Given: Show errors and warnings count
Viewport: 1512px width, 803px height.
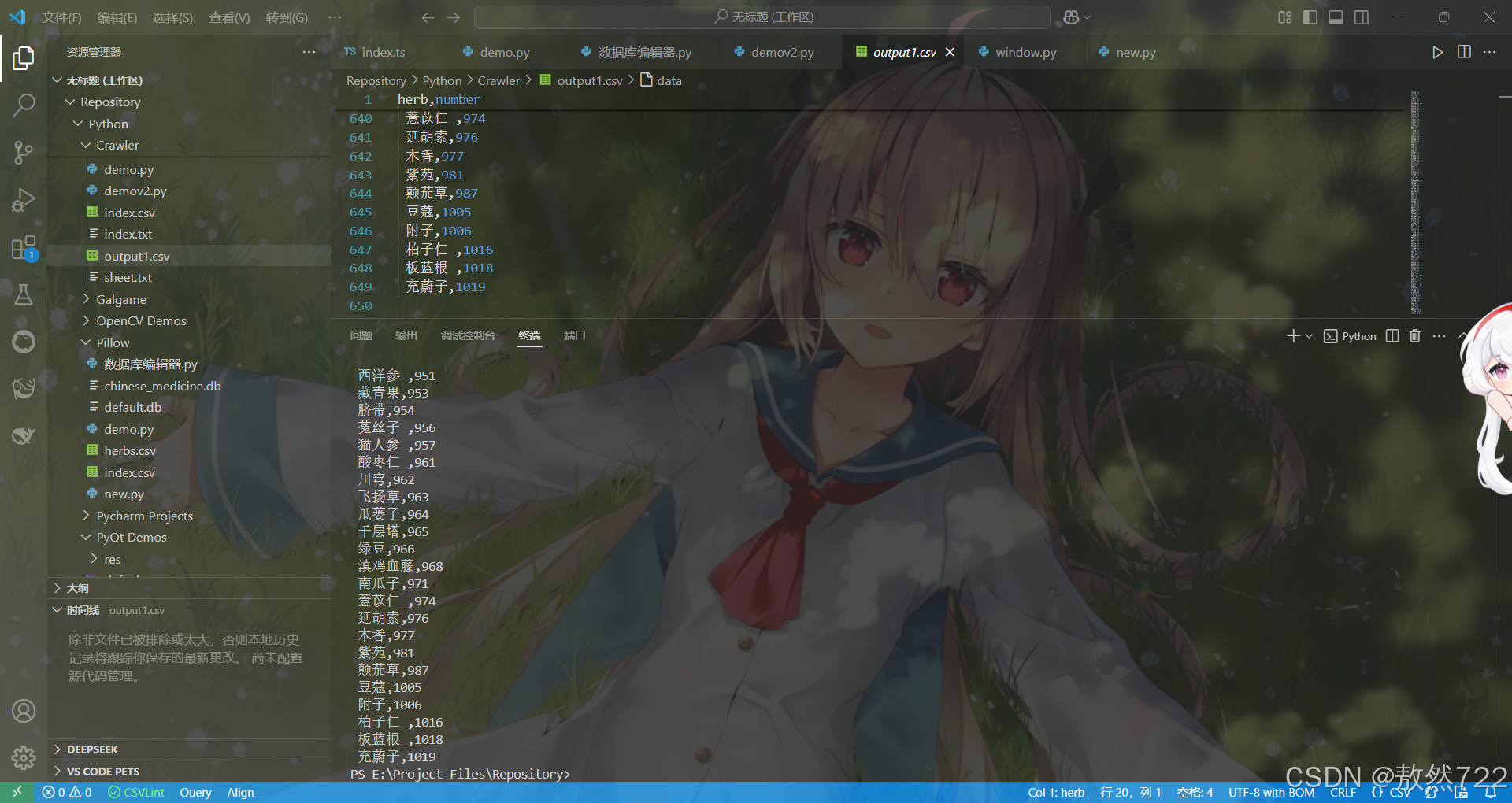Looking at the screenshot, I should coord(67,793).
